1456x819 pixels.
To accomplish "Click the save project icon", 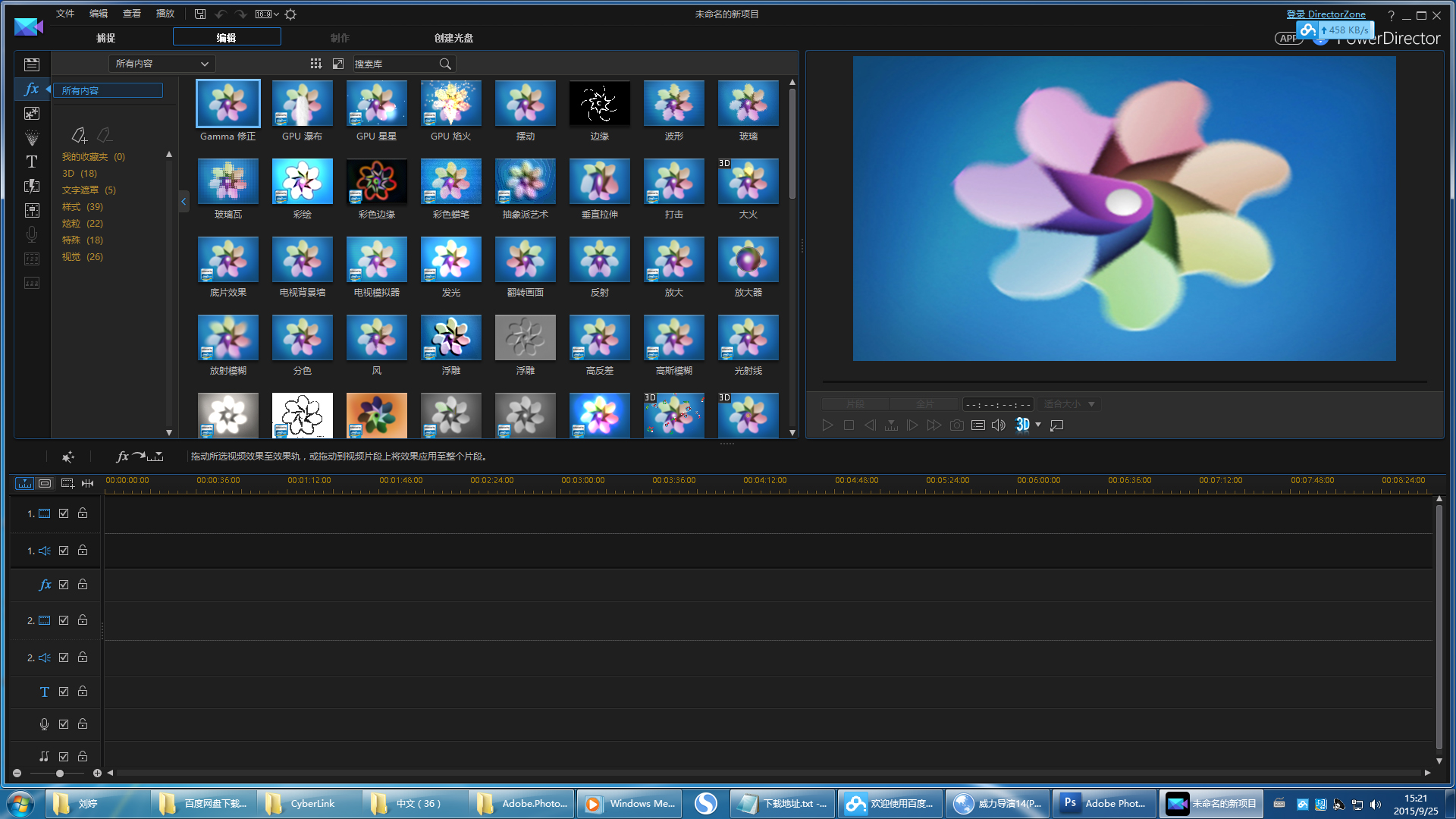I will pyautogui.click(x=200, y=14).
